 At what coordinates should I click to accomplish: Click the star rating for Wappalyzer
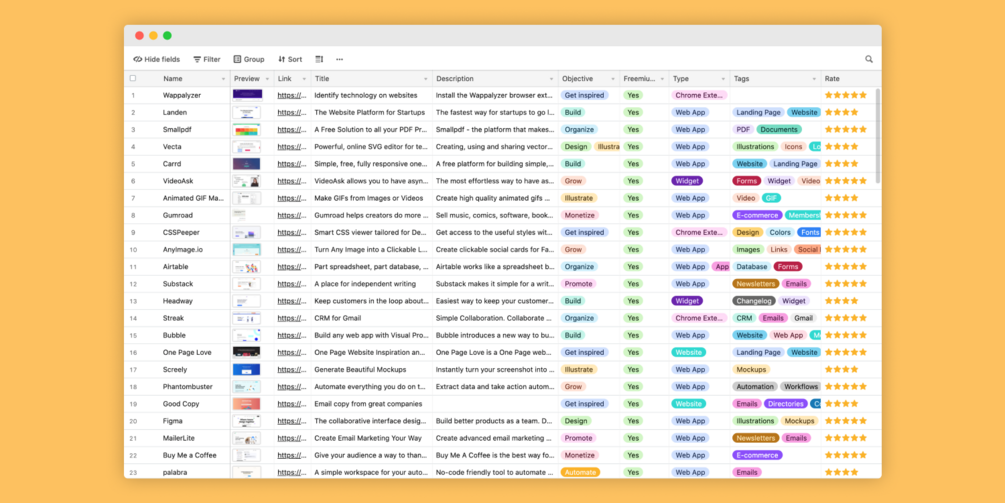[x=845, y=95]
